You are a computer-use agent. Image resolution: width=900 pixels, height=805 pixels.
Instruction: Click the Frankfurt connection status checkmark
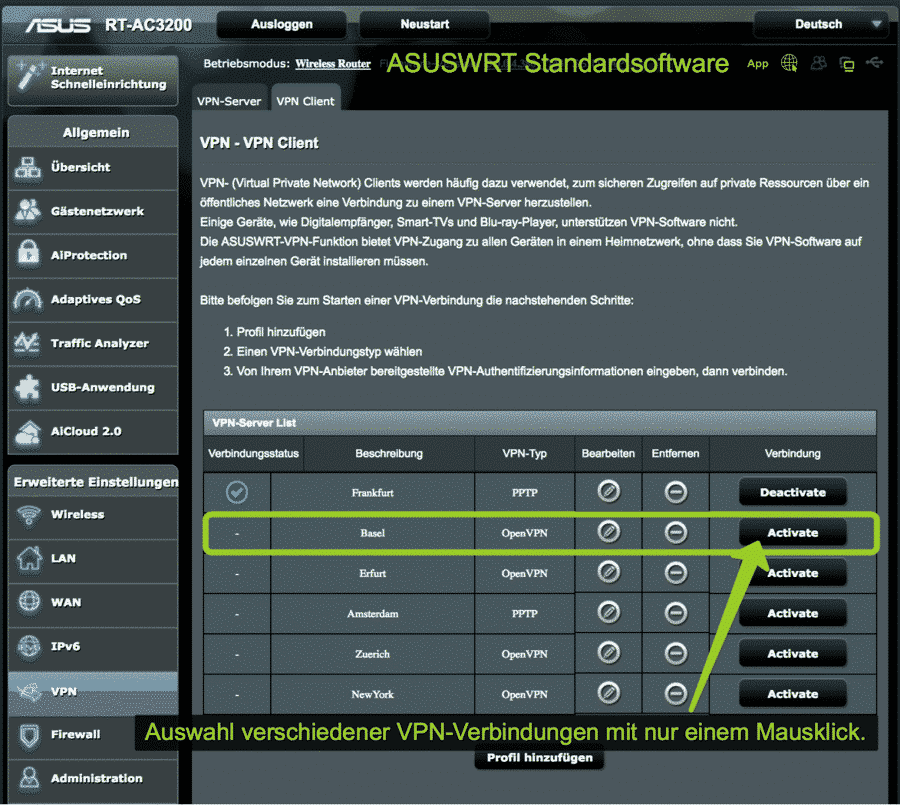(x=236, y=492)
